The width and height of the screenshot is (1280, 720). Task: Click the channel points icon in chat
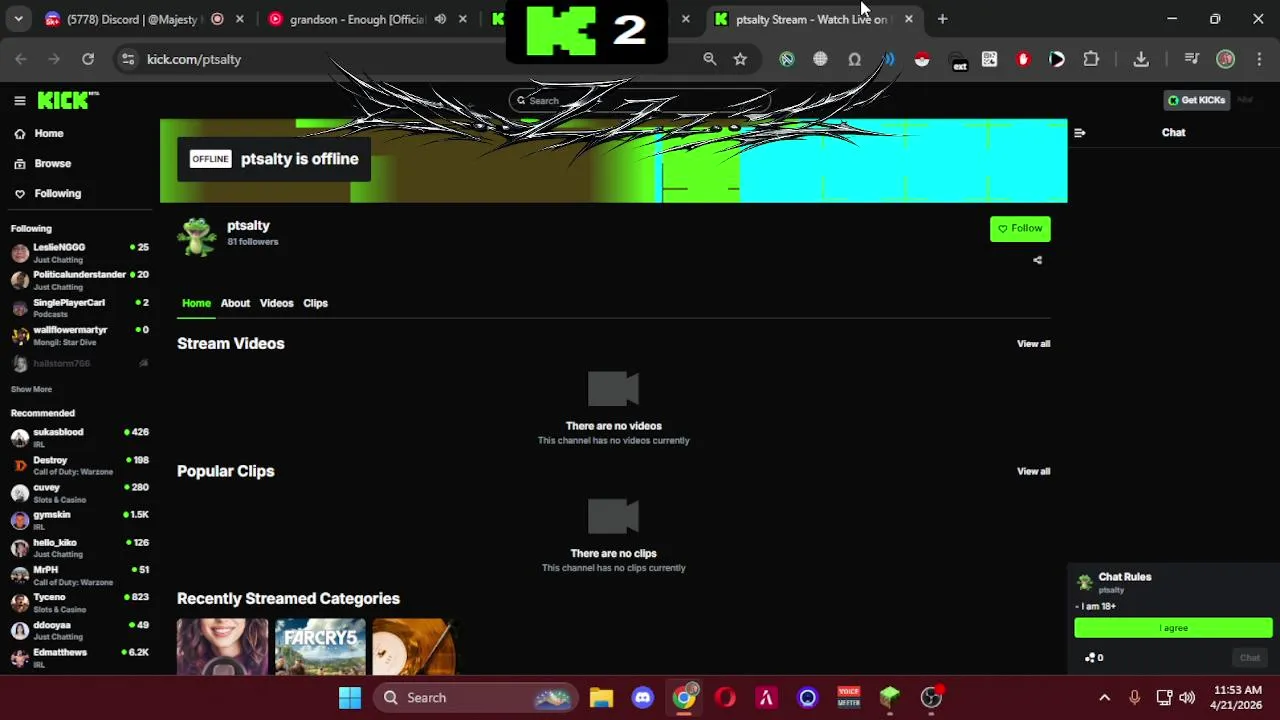point(1090,658)
